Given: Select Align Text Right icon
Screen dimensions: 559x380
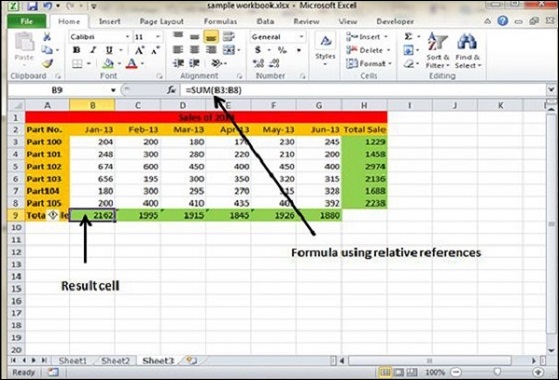Looking at the screenshot, I should pos(211,50).
